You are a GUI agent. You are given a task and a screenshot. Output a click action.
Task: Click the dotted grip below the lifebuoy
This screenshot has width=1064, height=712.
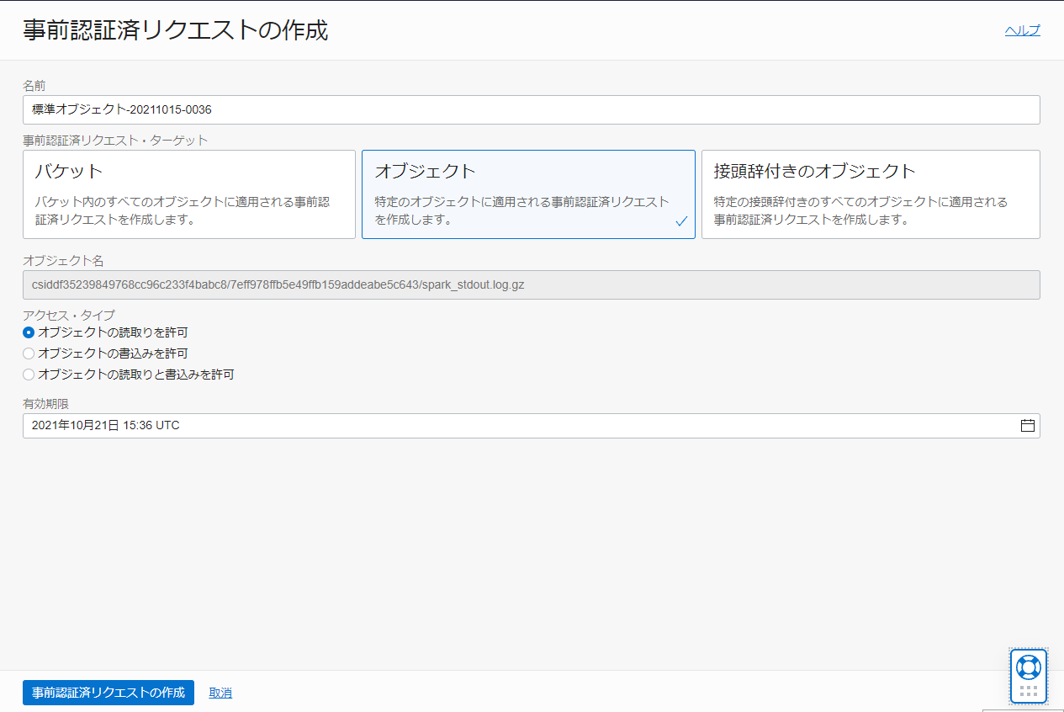[1028, 691]
